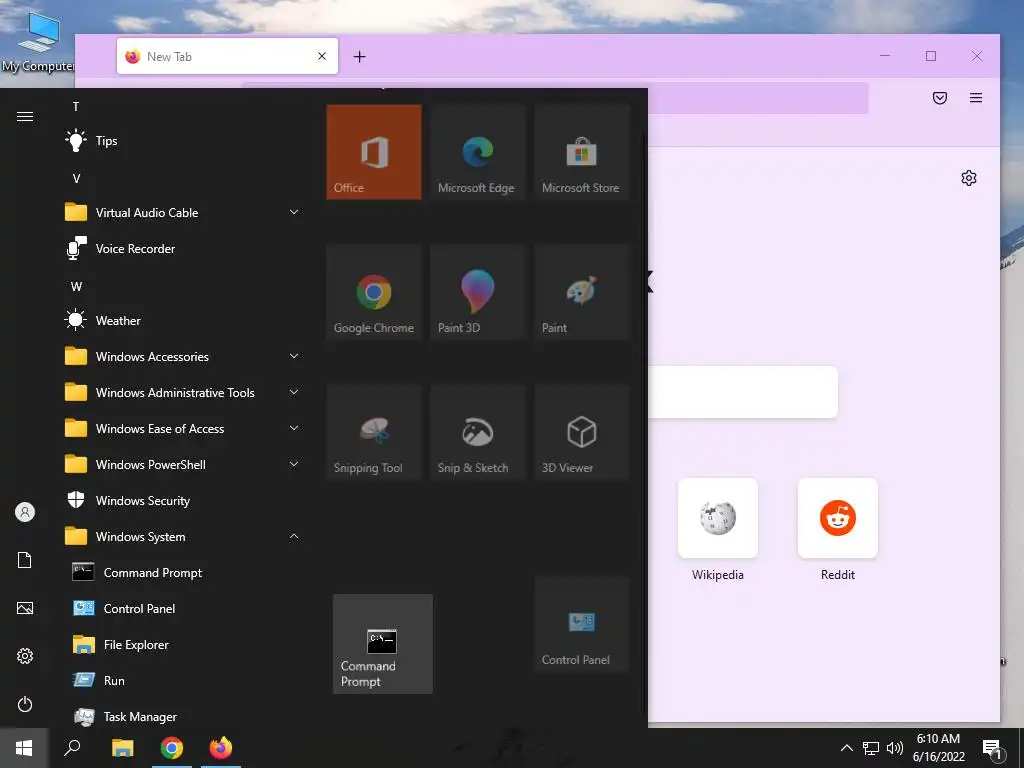1024x768 pixels.
Task: Switch to Firefox on the taskbar
Action: [221, 748]
